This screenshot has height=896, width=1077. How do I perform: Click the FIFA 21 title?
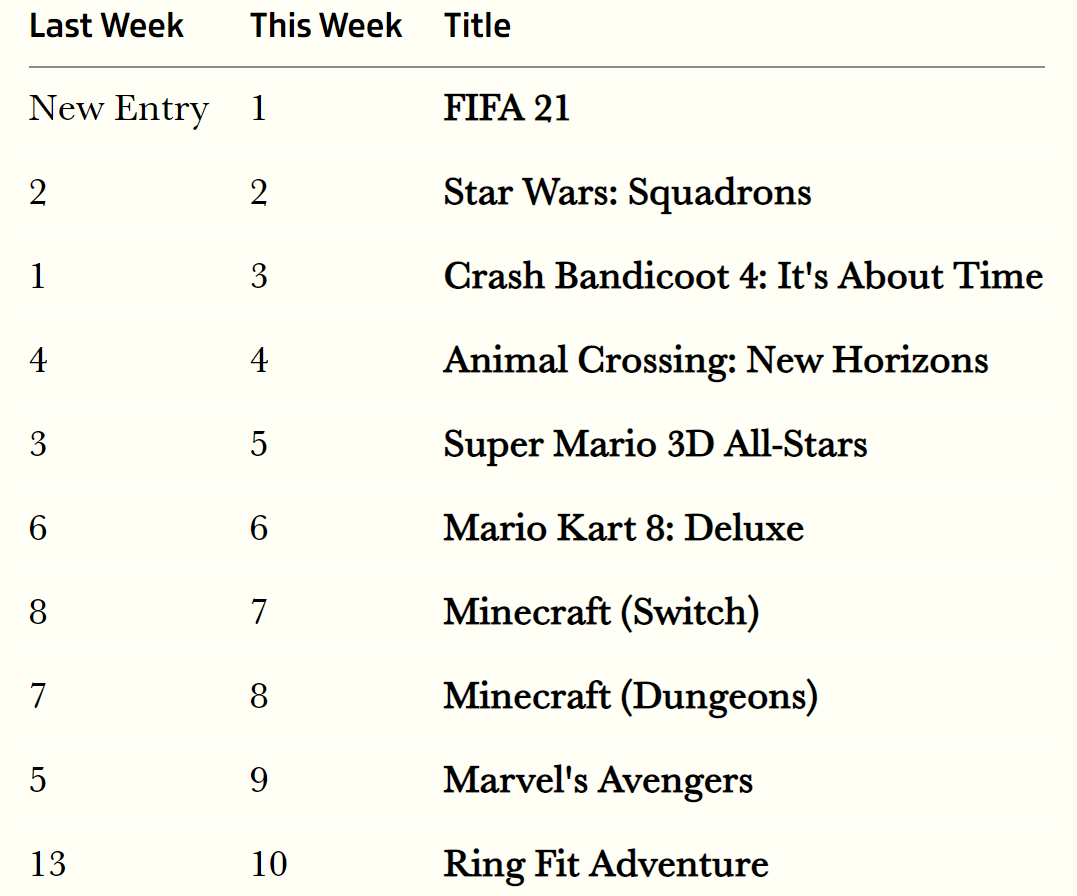pos(507,108)
